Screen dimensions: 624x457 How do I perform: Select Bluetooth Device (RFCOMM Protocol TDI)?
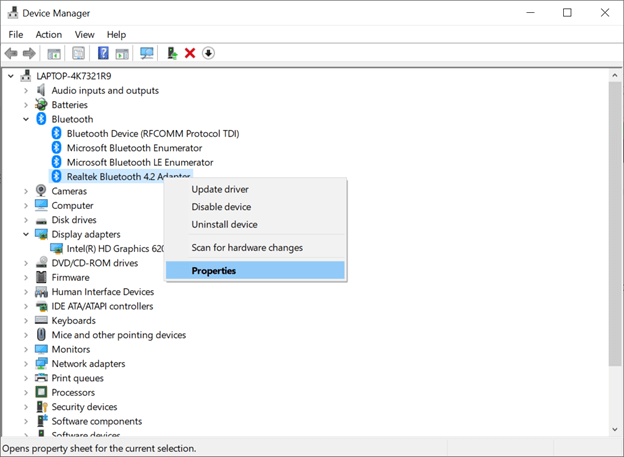(153, 133)
